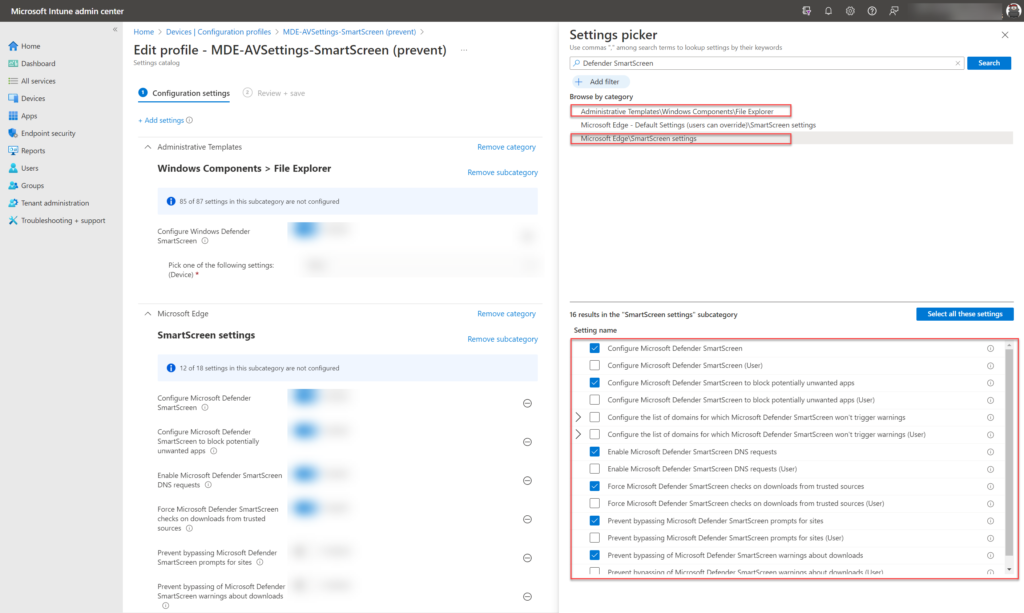Uncheck Enable Microsoft Defender SmartScreen DNS requests
Screen dimensions: 1024x613
coord(594,452)
